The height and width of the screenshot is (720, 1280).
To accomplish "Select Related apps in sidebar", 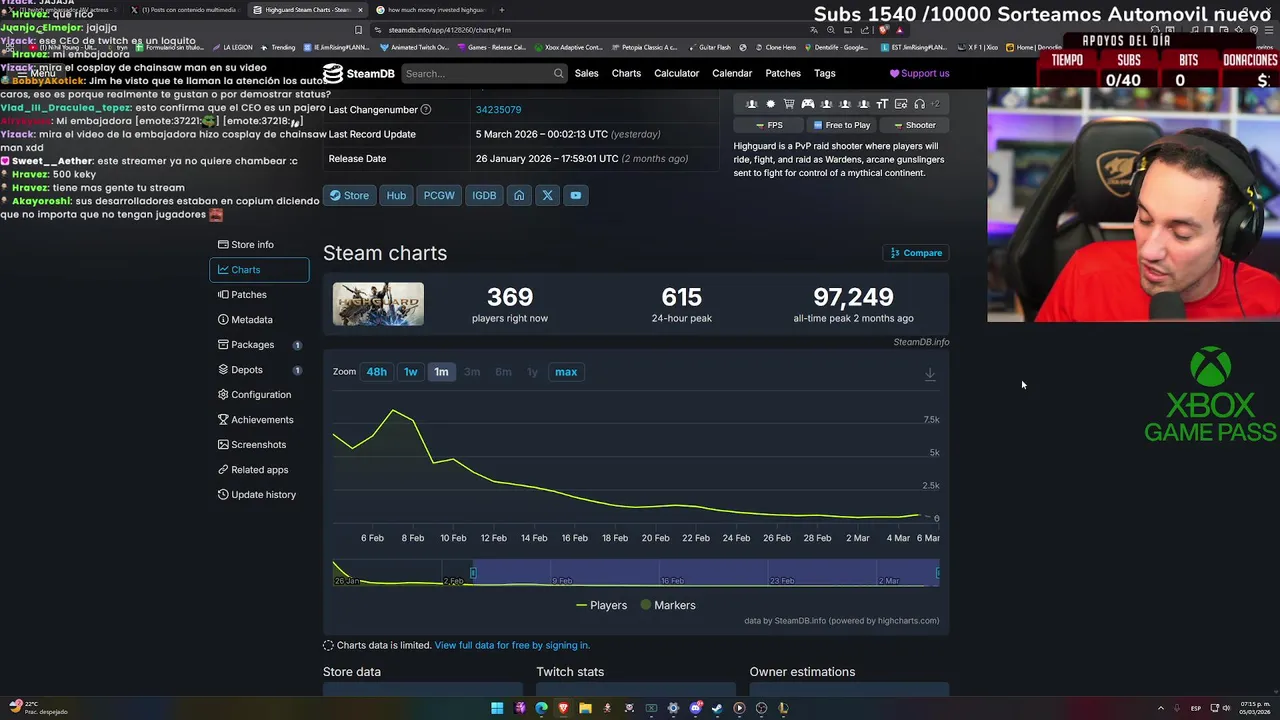I will coord(259,470).
